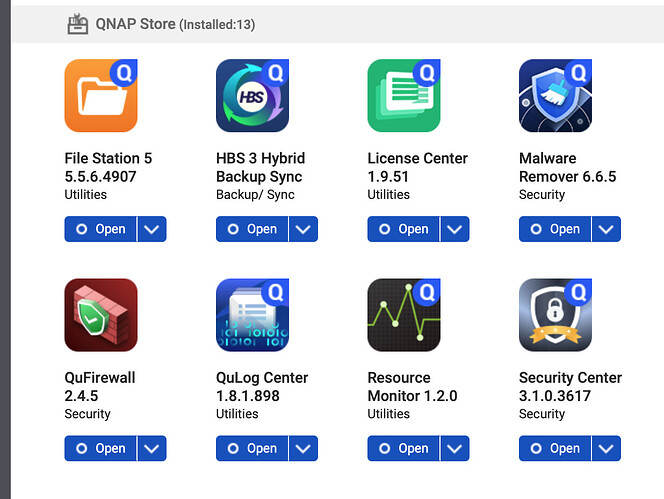Click the License Center app icon
664x499 pixels.
pos(404,96)
